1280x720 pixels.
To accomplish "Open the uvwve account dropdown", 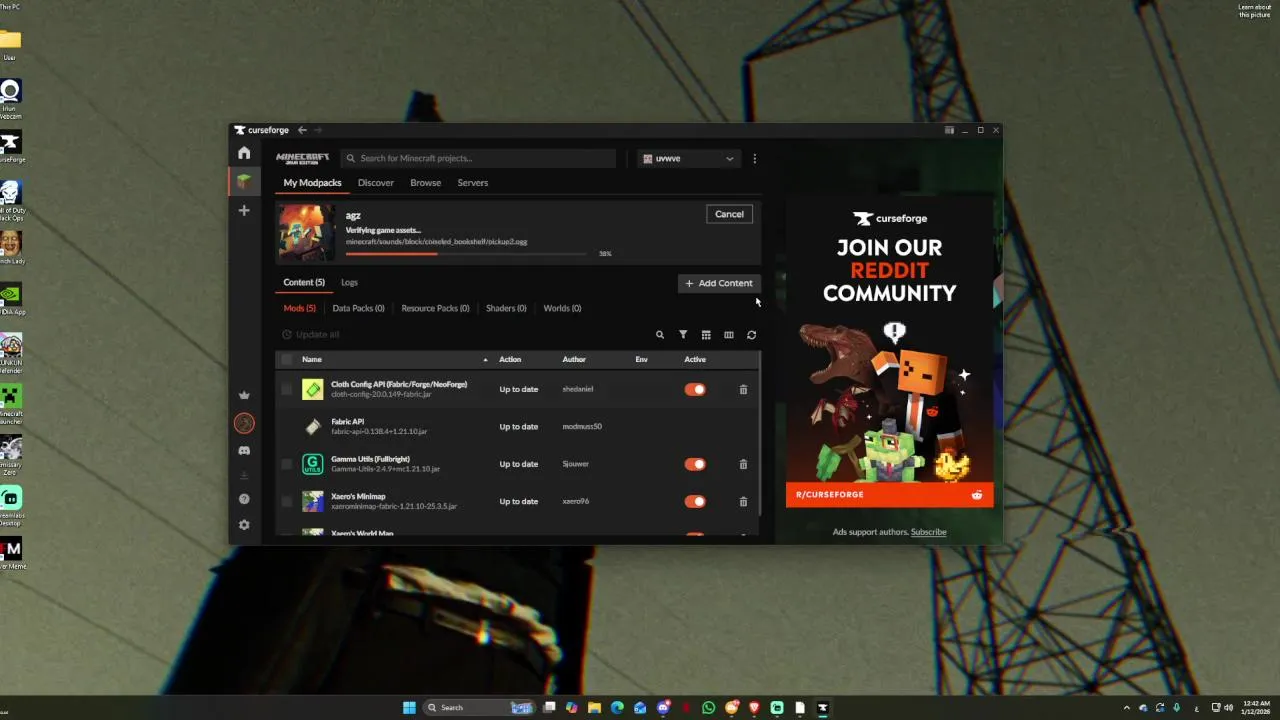I will pos(689,158).
